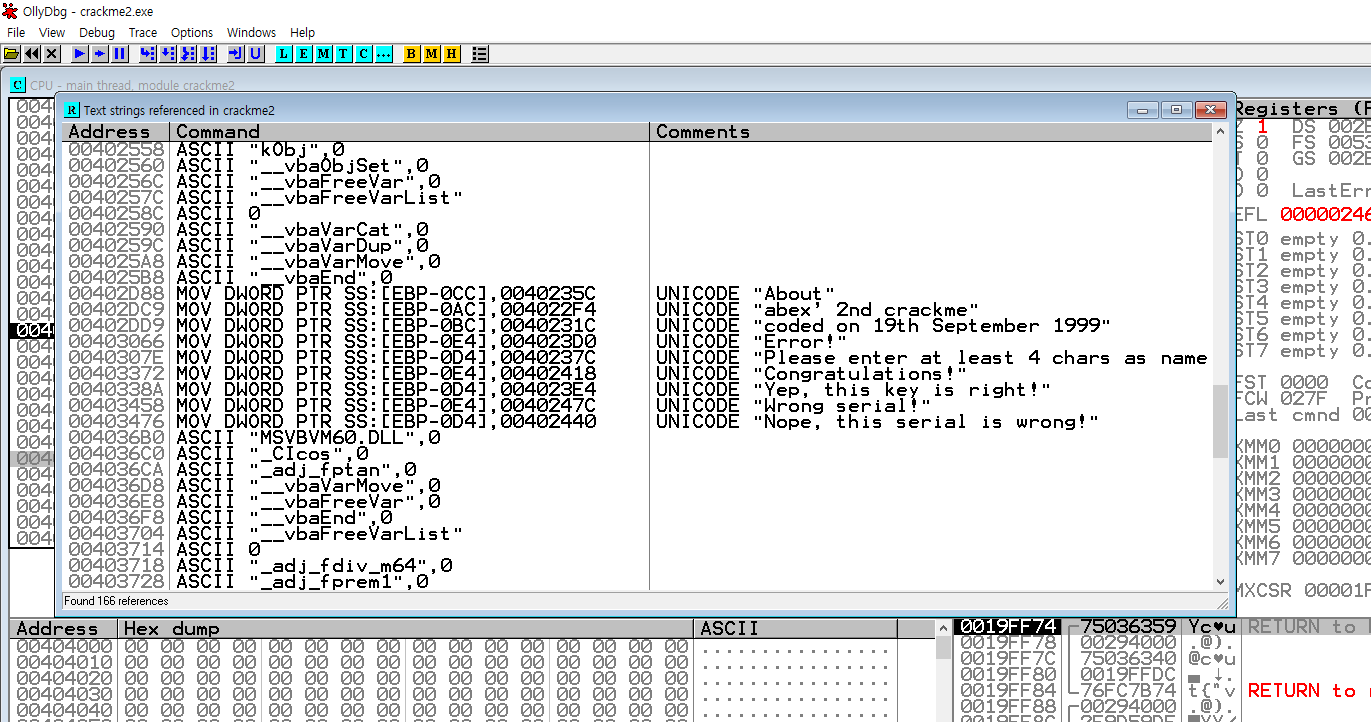
Task: Select row with "abex' 2nd crackme"
Action: pos(637,310)
